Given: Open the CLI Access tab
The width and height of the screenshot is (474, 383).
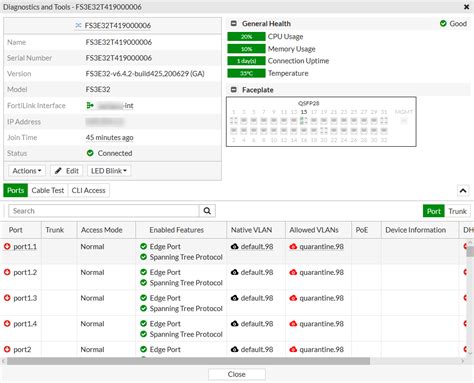Looking at the screenshot, I should 88,190.
